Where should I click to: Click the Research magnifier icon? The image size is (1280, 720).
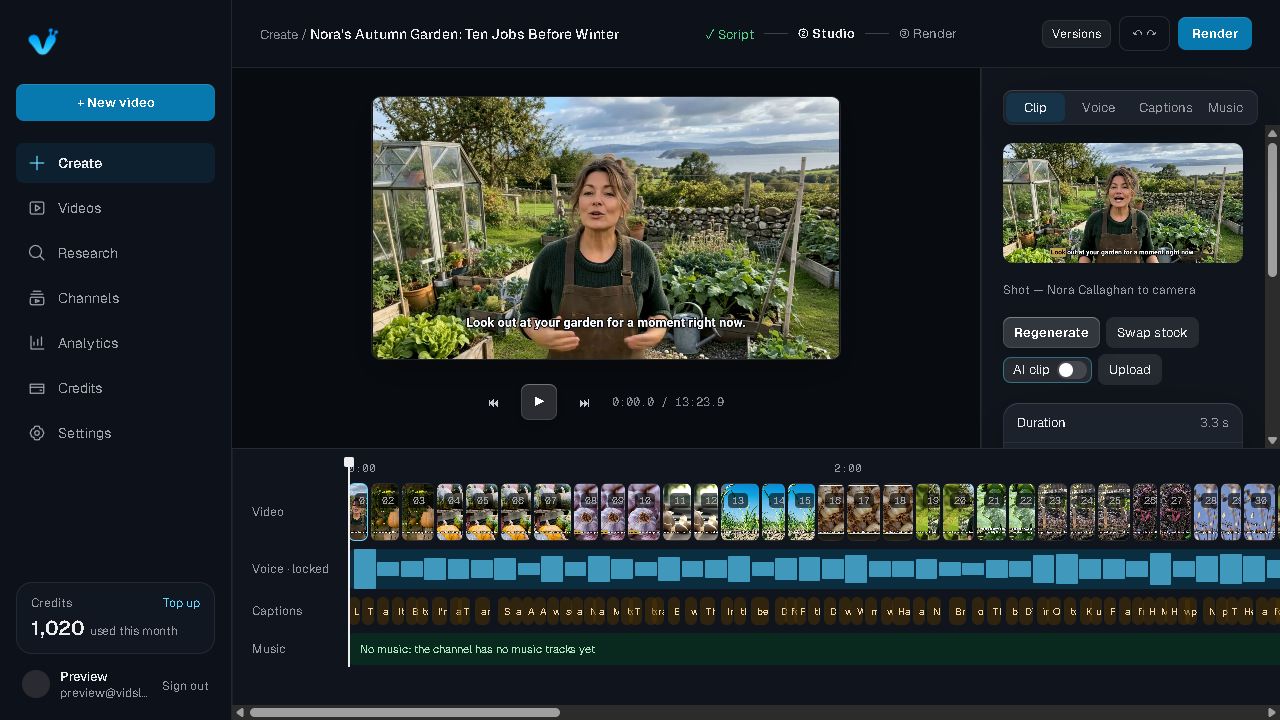click(x=37, y=253)
